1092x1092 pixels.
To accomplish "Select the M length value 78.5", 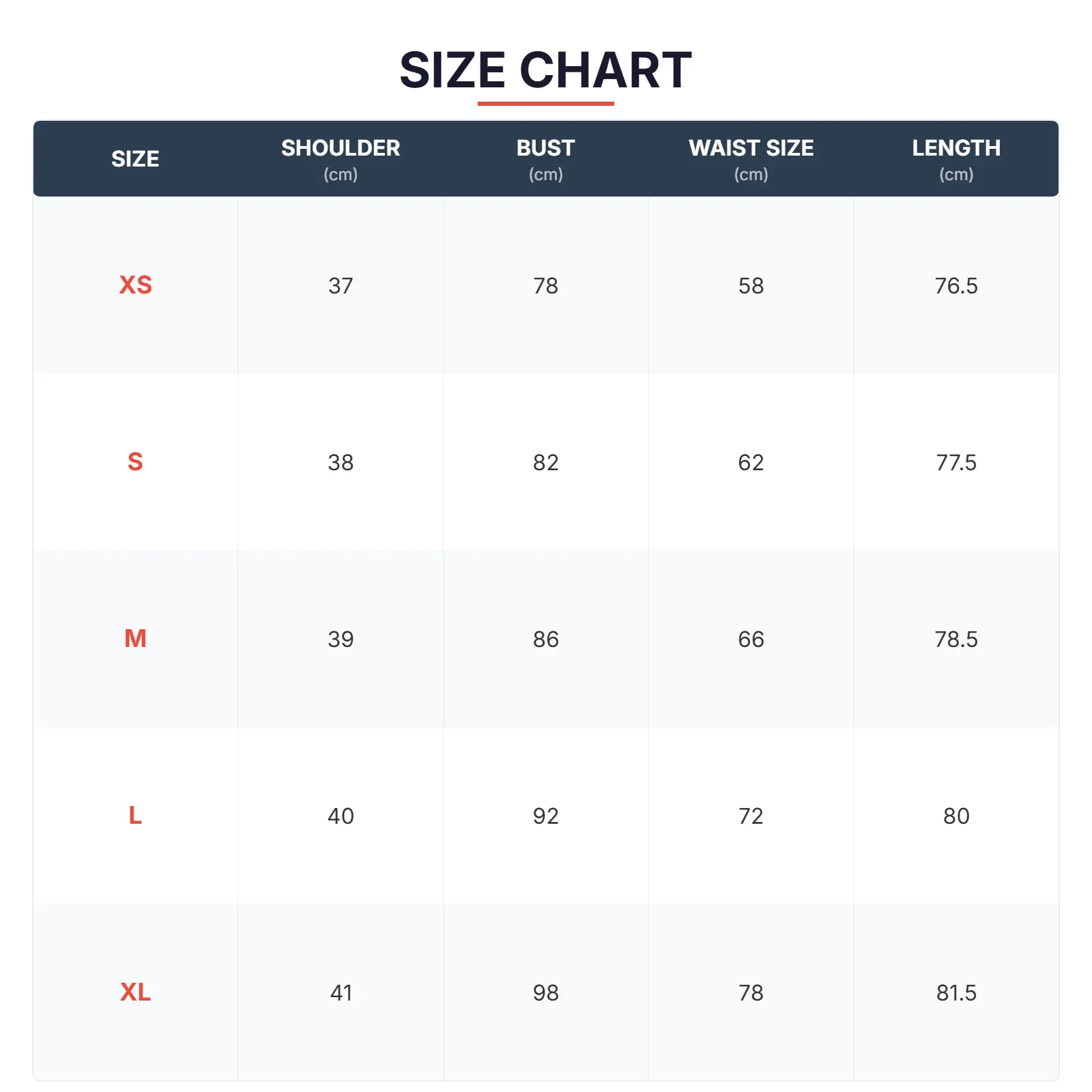I will pyautogui.click(x=955, y=640).
